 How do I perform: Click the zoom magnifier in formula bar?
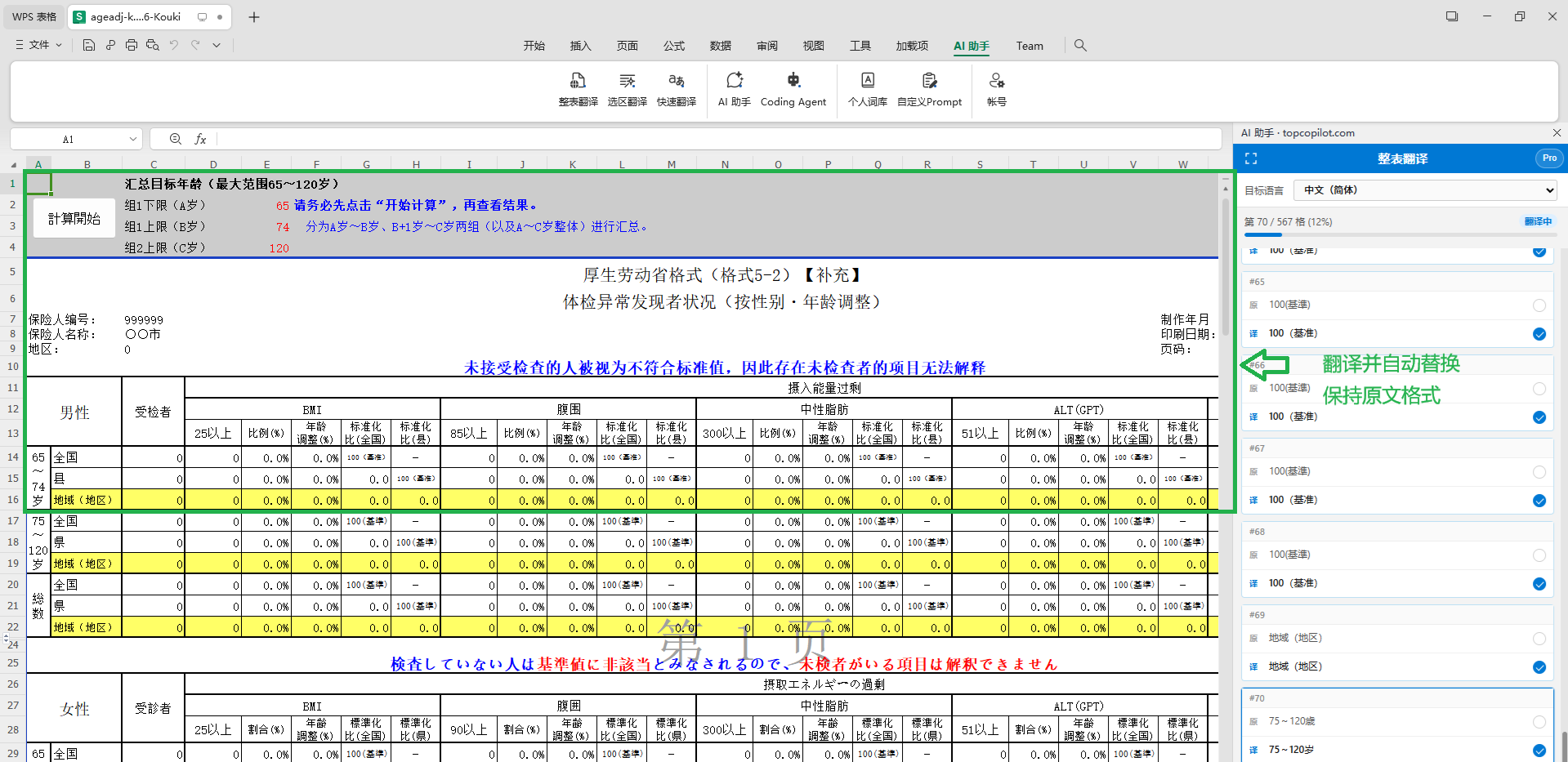click(176, 139)
